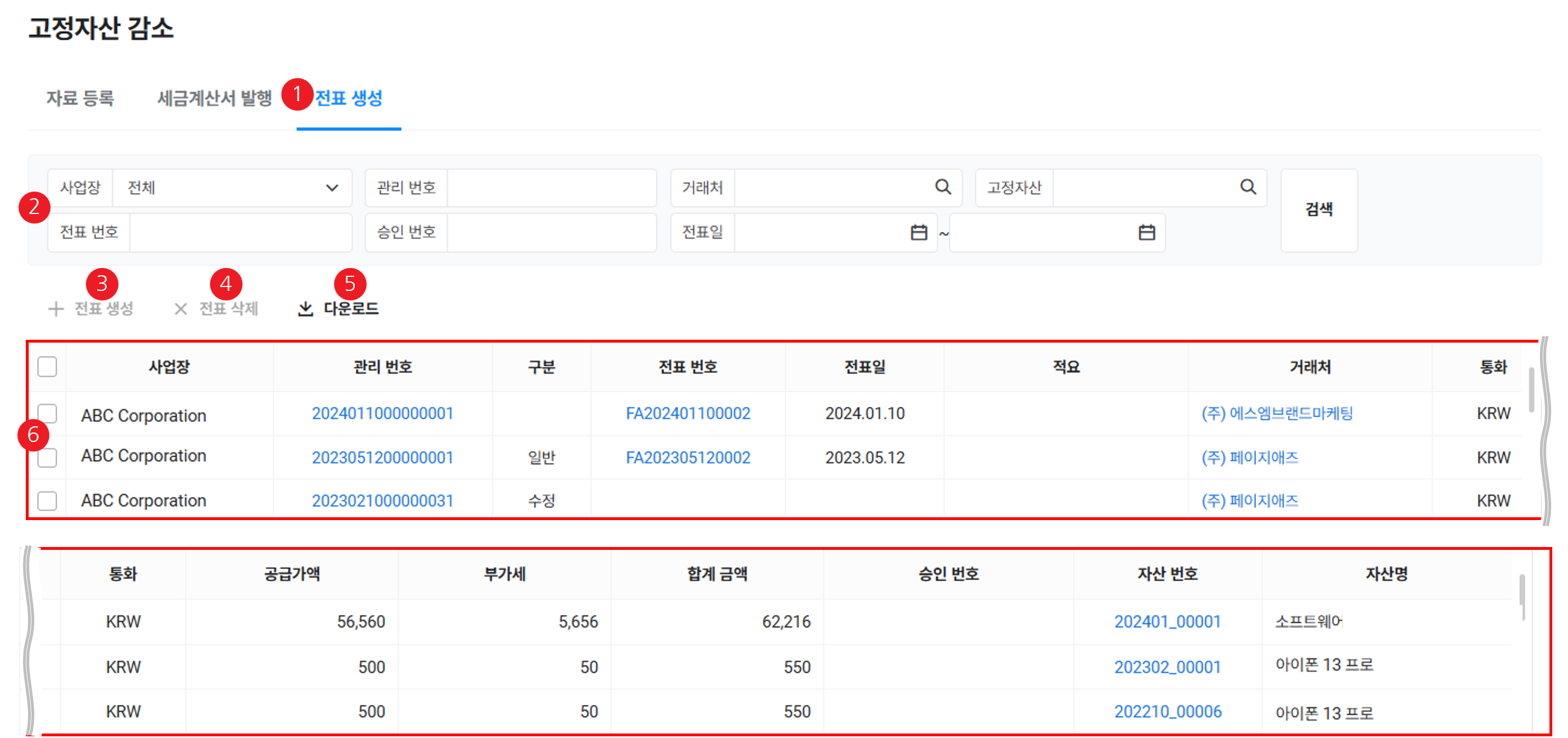The width and height of the screenshot is (1568, 738).
Task: Open asset number link 202302_00001
Action: (1167, 667)
